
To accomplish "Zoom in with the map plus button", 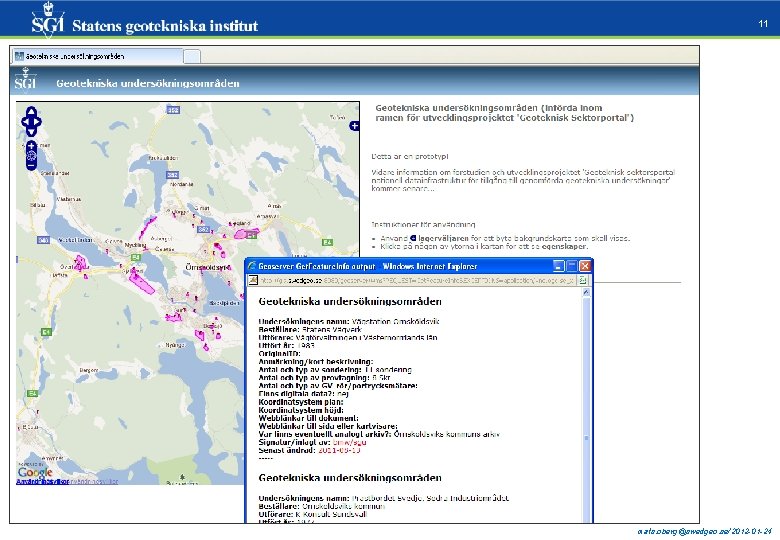I will 31,146.
